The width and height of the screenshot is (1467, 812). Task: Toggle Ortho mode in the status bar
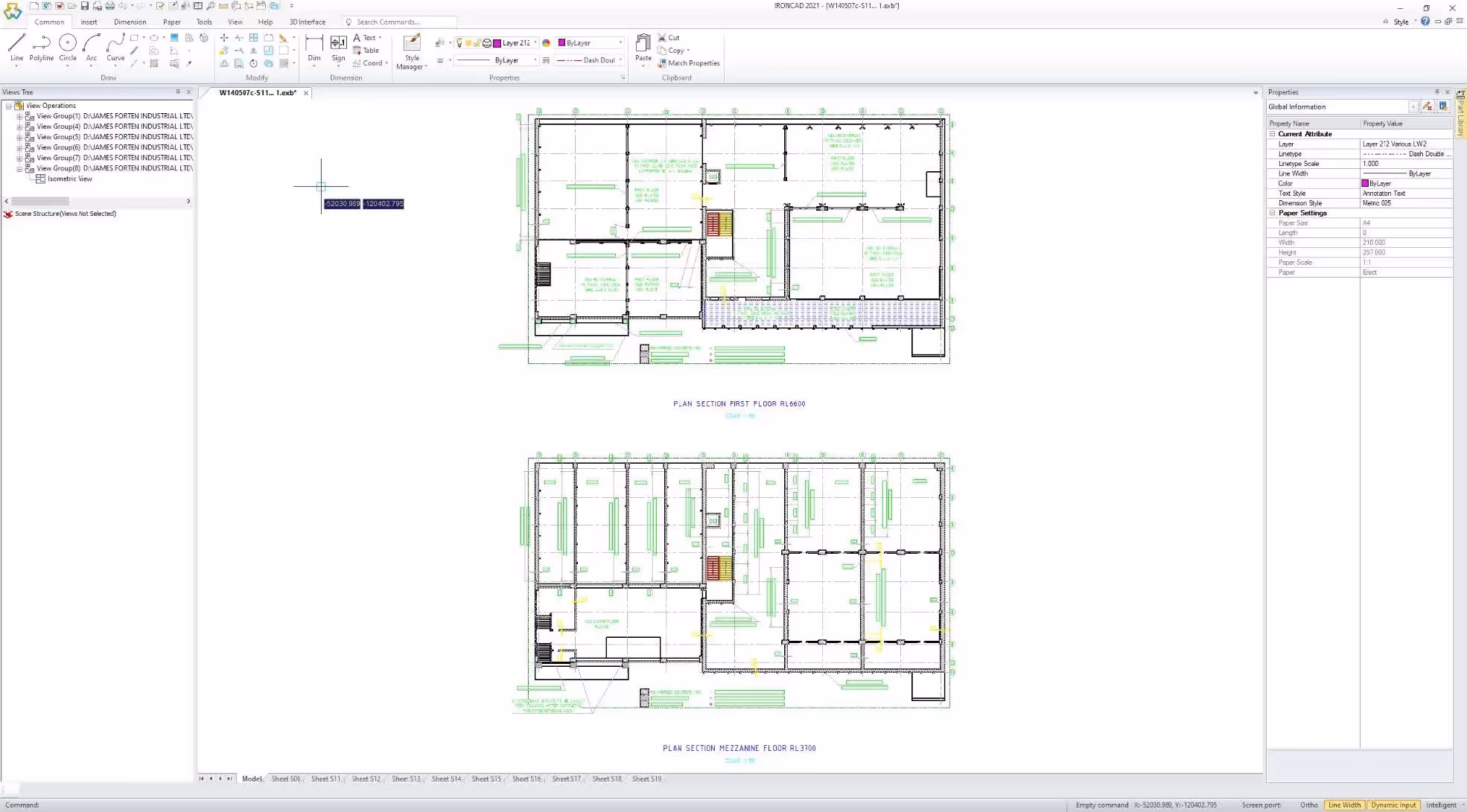click(x=1308, y=805)
